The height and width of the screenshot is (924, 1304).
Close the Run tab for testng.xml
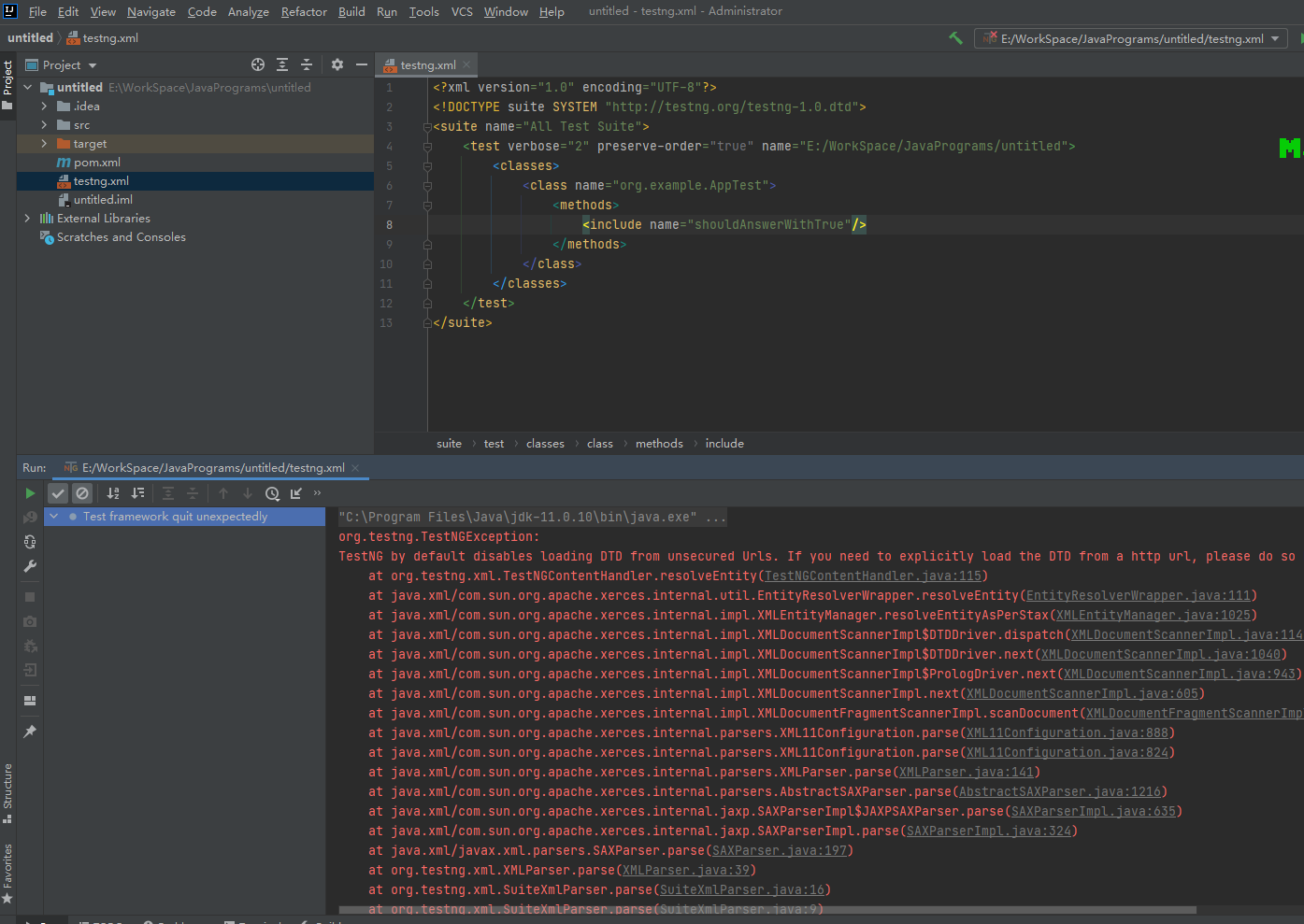(355, 468)
